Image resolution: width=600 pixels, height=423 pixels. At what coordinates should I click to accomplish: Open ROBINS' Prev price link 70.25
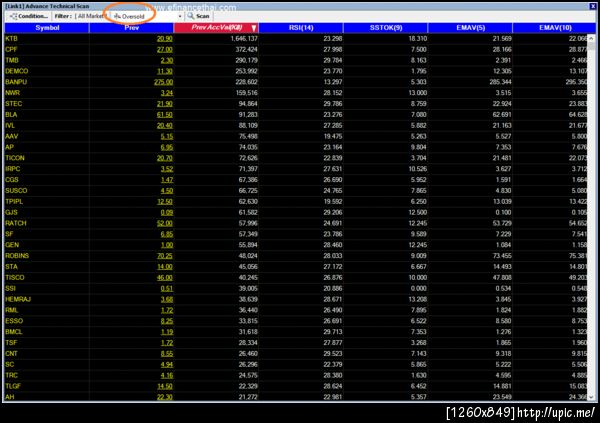click(x=165, y=256)
